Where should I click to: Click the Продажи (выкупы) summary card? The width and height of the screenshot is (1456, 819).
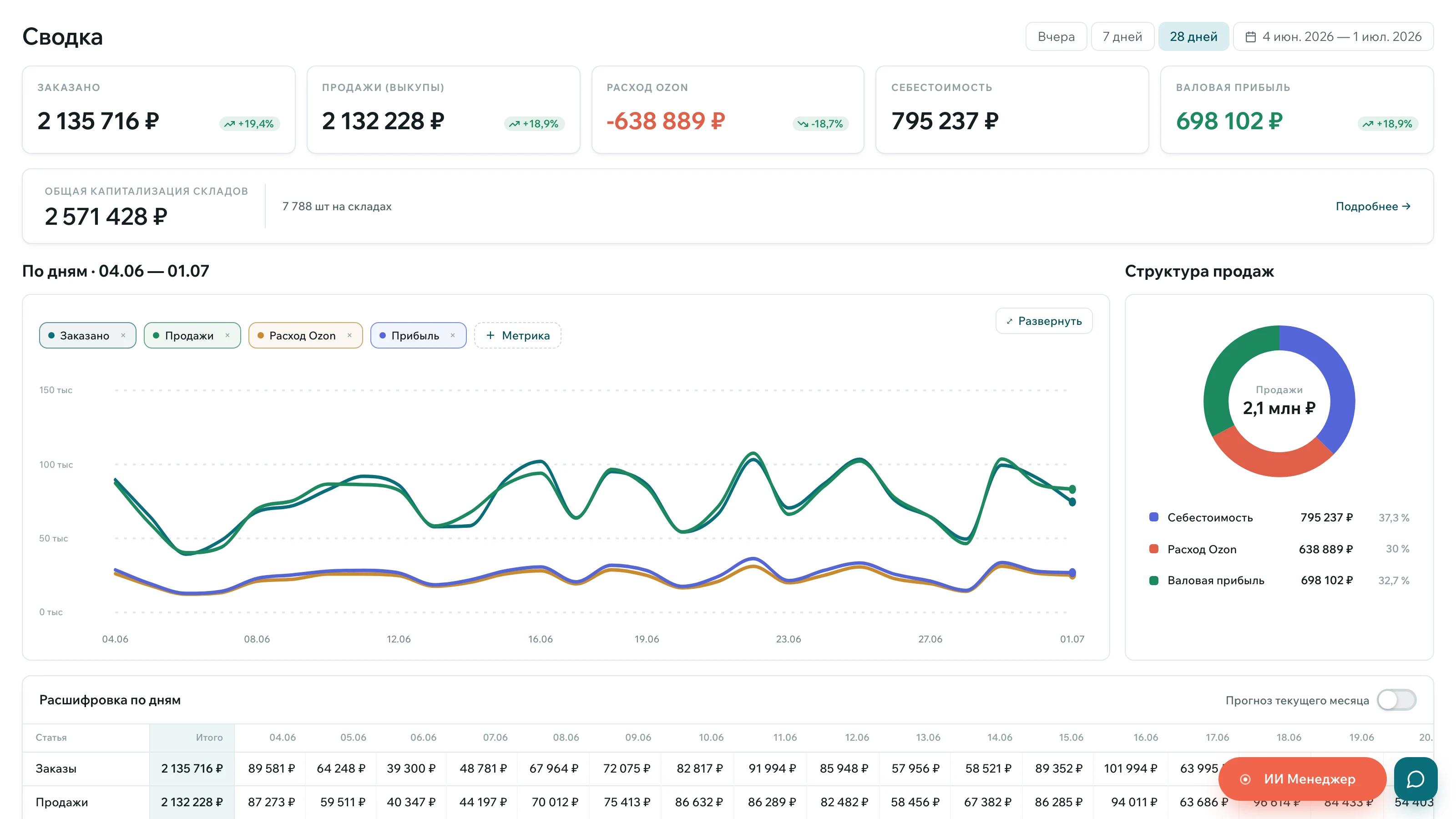pos(443,110)
